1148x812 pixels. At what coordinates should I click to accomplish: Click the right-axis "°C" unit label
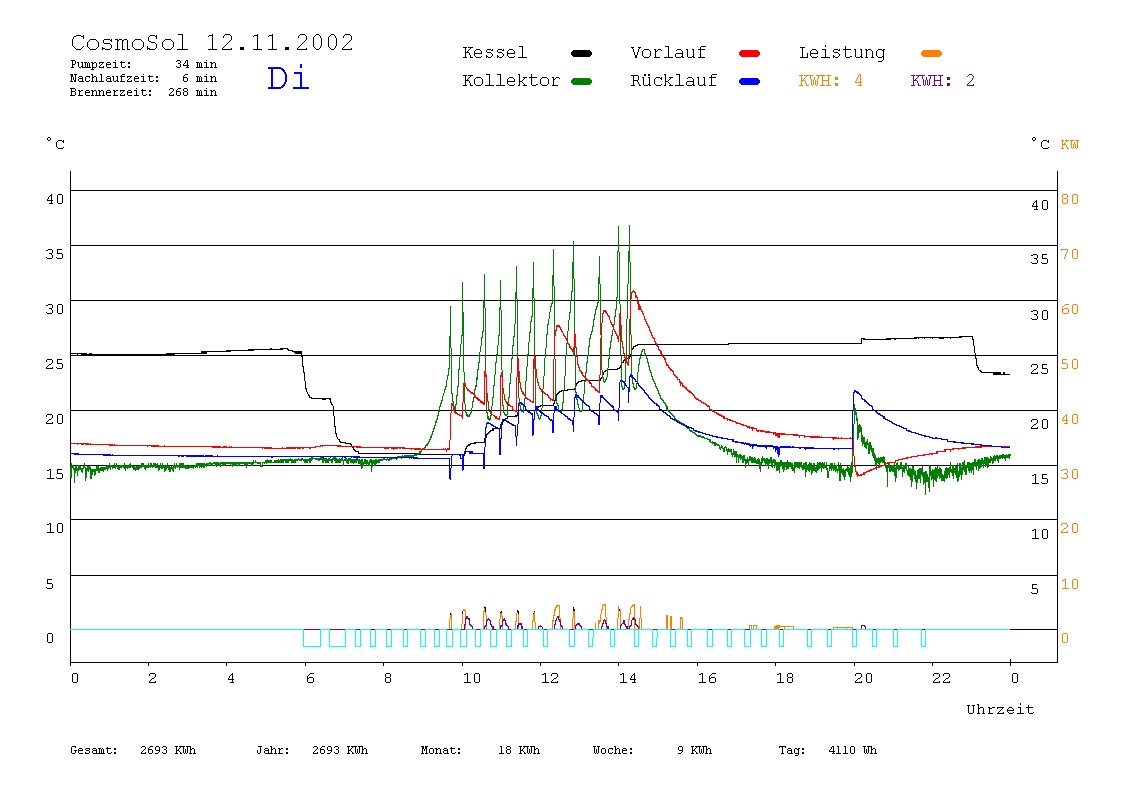click(x=1040, y=144)
